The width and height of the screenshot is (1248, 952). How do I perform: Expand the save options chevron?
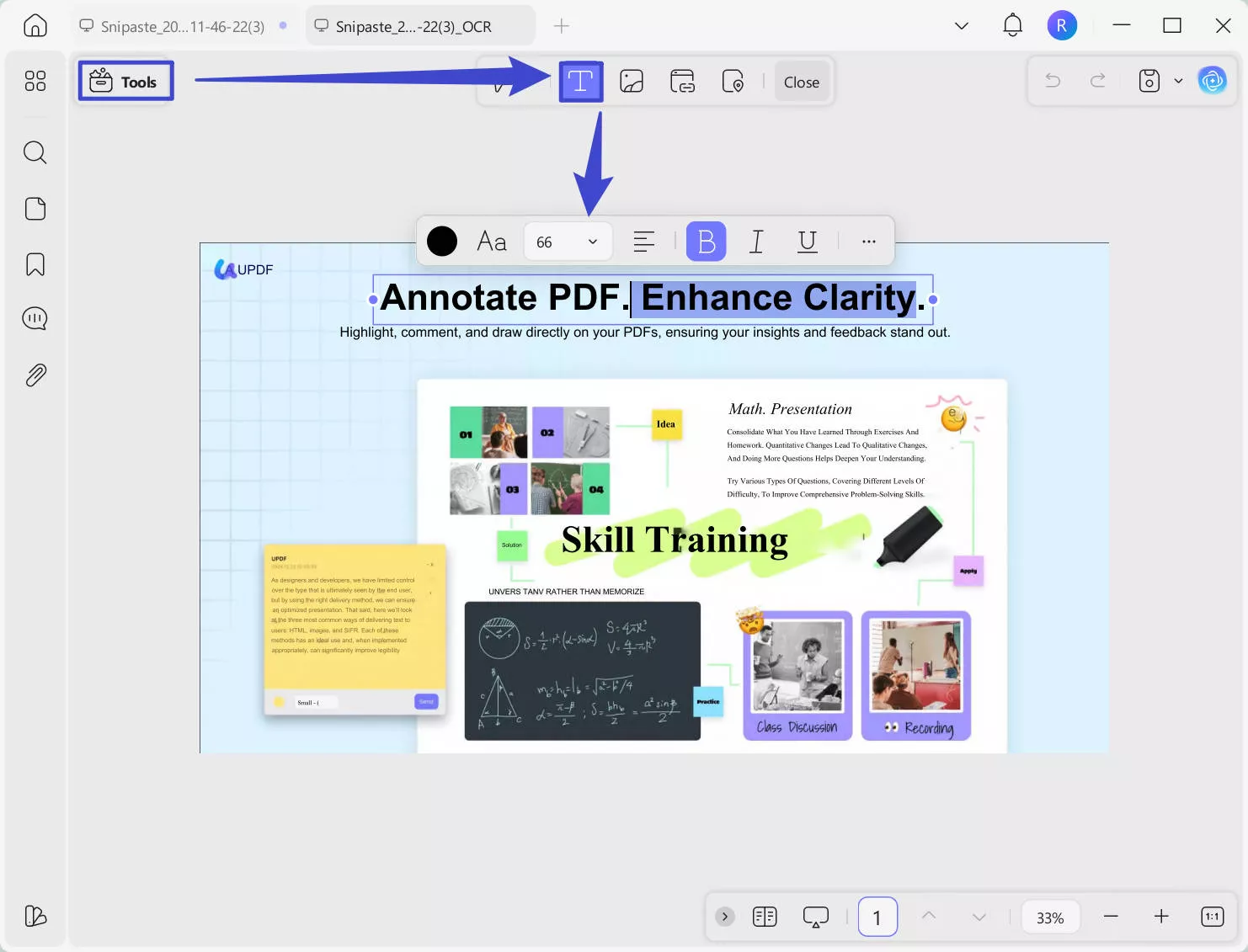point(1178,81)
